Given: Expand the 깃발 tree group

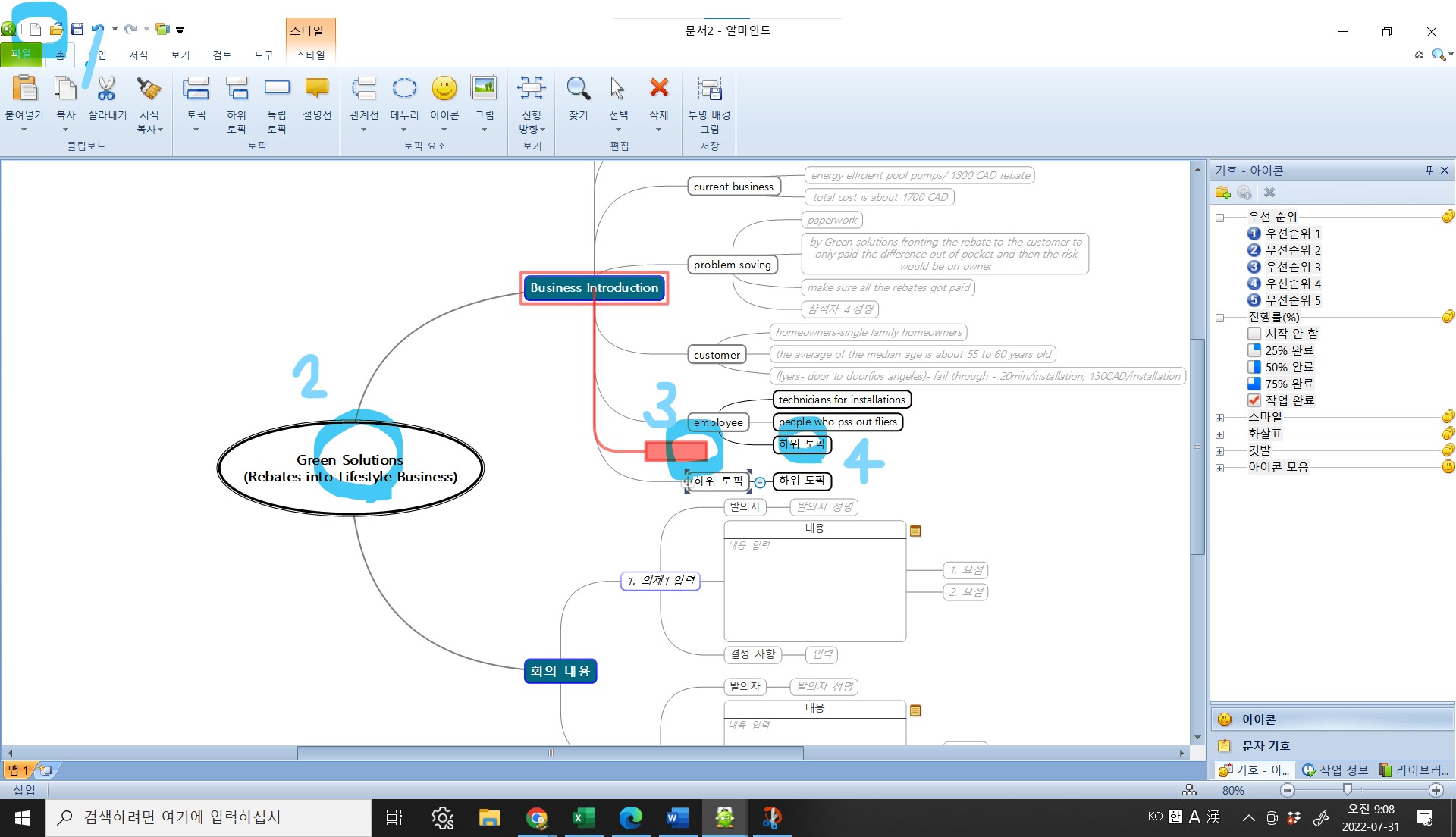Looking at the screenshot, I should (1219, 451).
